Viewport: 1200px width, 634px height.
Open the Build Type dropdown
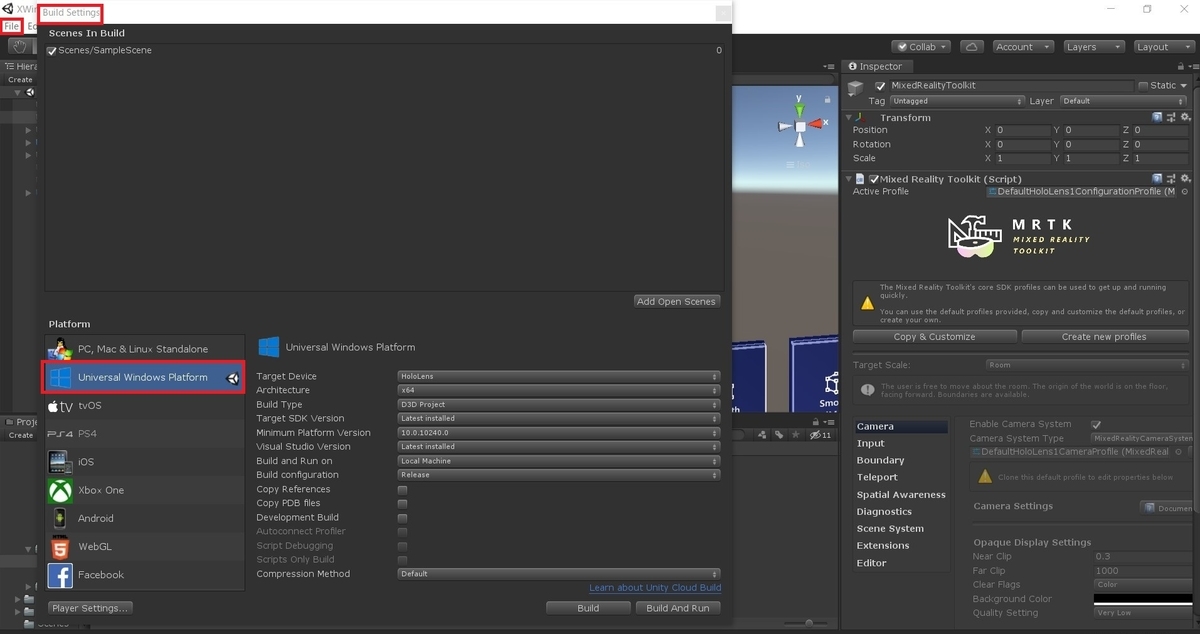point(559,404)
